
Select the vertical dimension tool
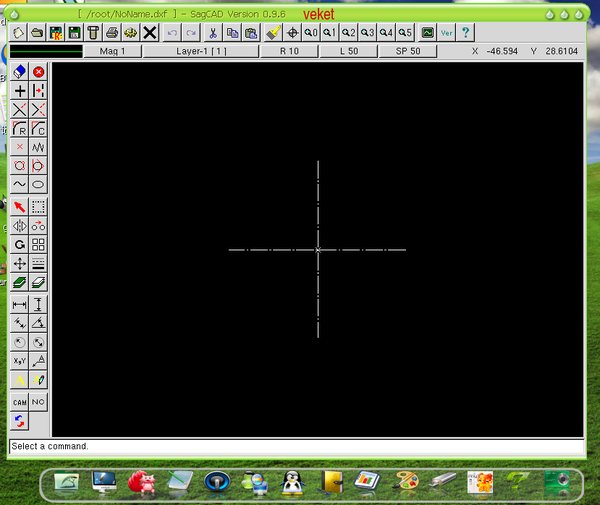pyautogui.click(x=38, y=305)
